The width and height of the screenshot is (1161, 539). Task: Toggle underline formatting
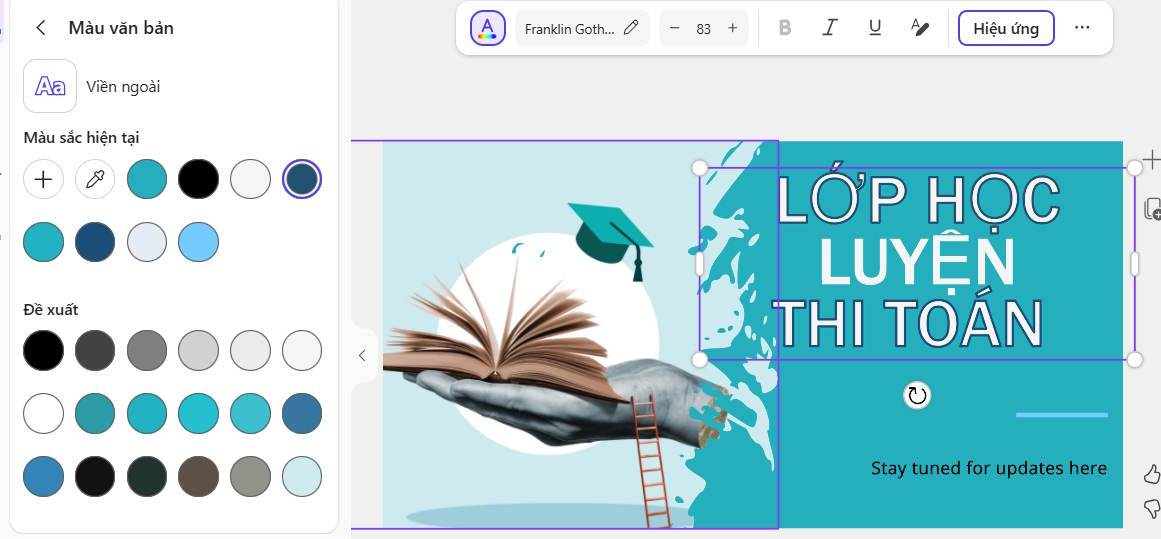pyautogui.click(x=875, y=28)
